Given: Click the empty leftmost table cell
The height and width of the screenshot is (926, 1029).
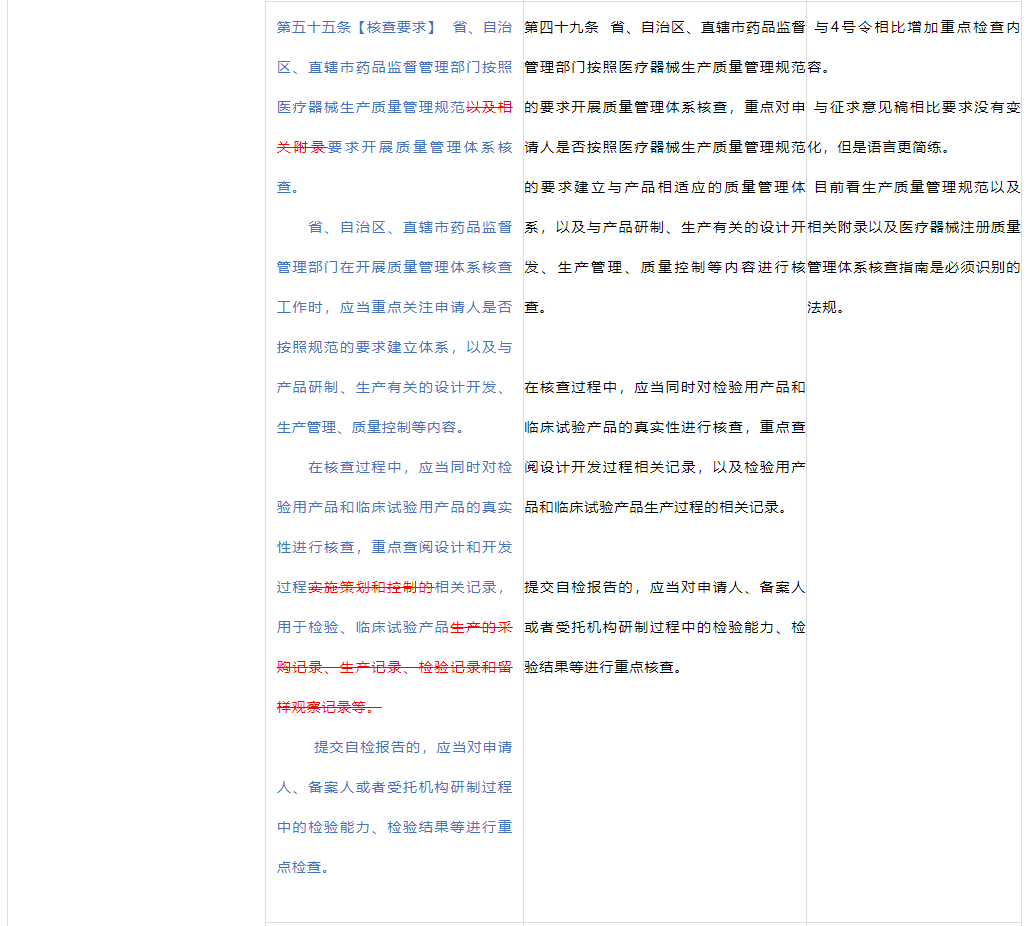Looking at the screenshot, I should click(136, 460).
